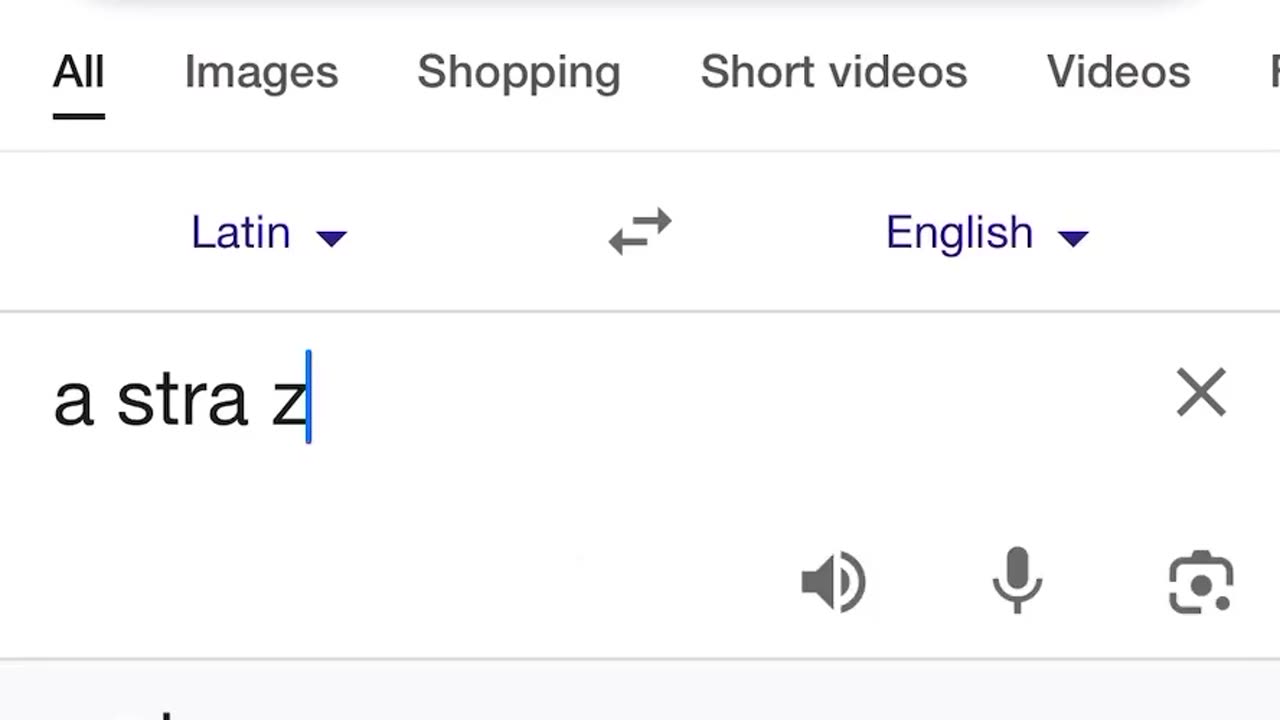This screenshot has height=720, width=1280.
Task: Switch to the All results tab
Action: pyautogui.click(x=78, y=72)
